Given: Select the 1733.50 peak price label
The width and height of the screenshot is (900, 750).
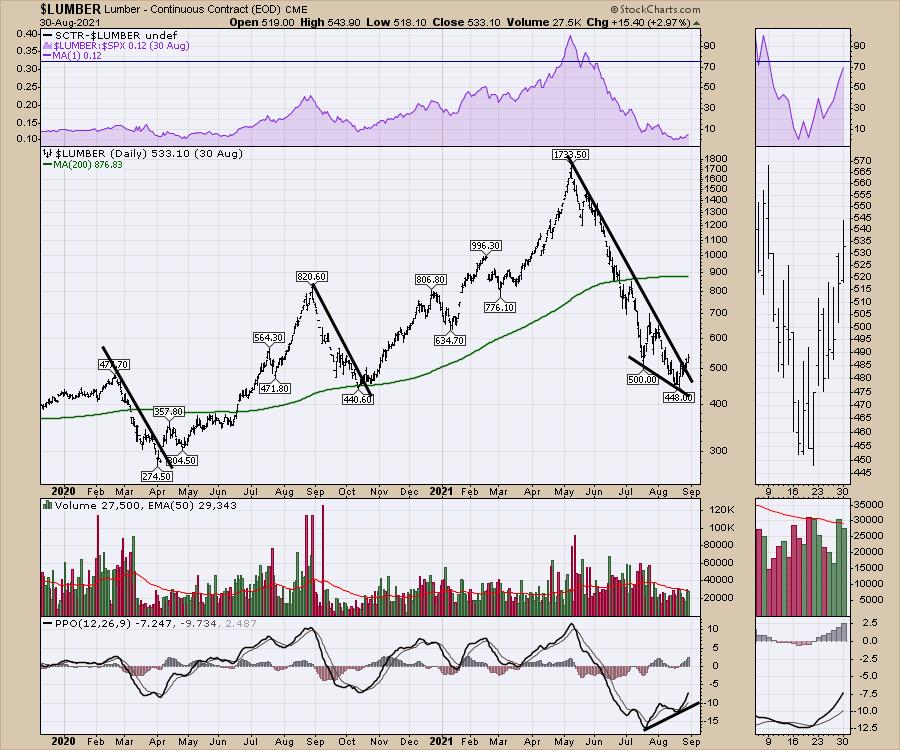Looking at the screenshot, I should (570, 155).
